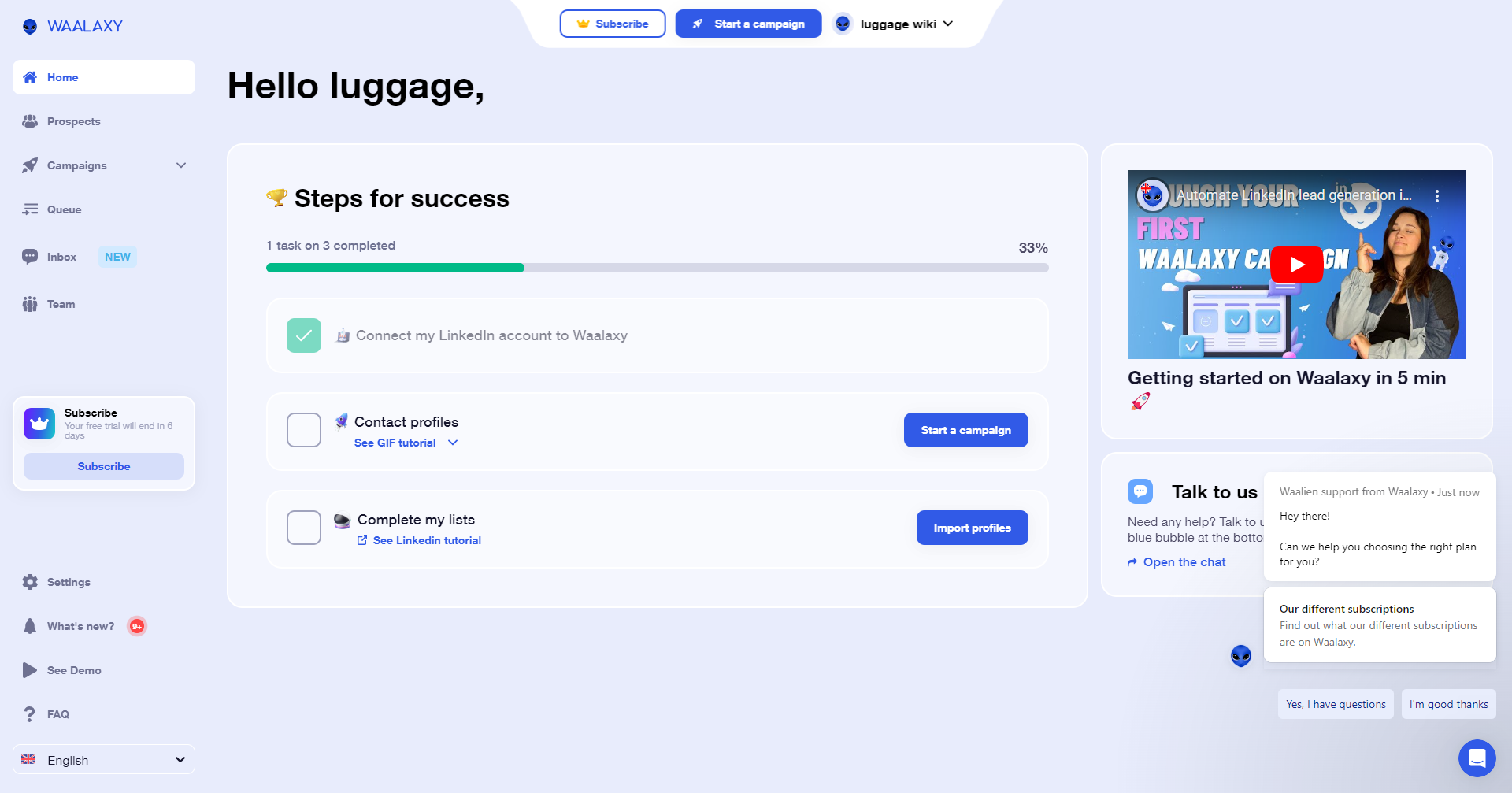The image size is (1512, 793).
Task: Expand the See GIF tutorial chevron
Action: (x=453, y=443)
